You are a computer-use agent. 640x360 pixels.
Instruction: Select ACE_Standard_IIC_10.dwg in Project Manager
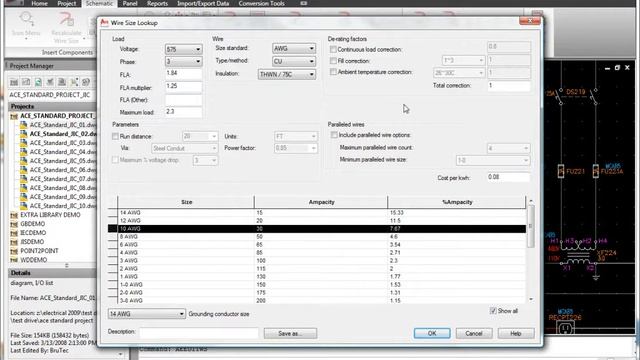58,206
